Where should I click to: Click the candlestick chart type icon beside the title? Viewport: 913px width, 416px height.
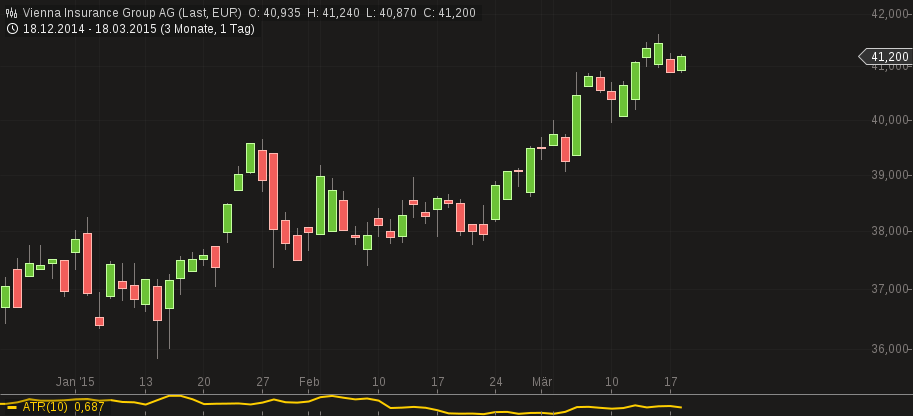point(12,13)
